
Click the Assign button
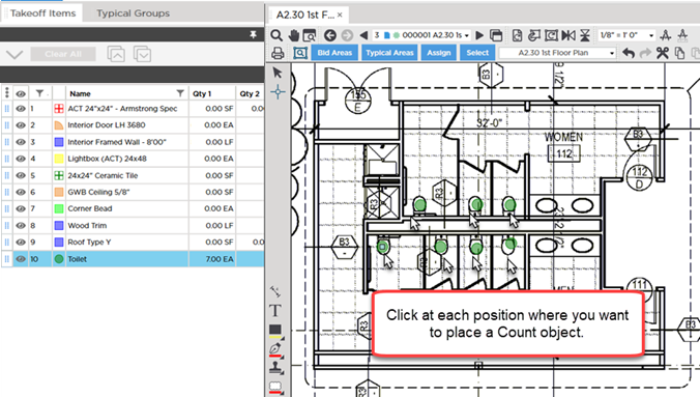(438, 53)
